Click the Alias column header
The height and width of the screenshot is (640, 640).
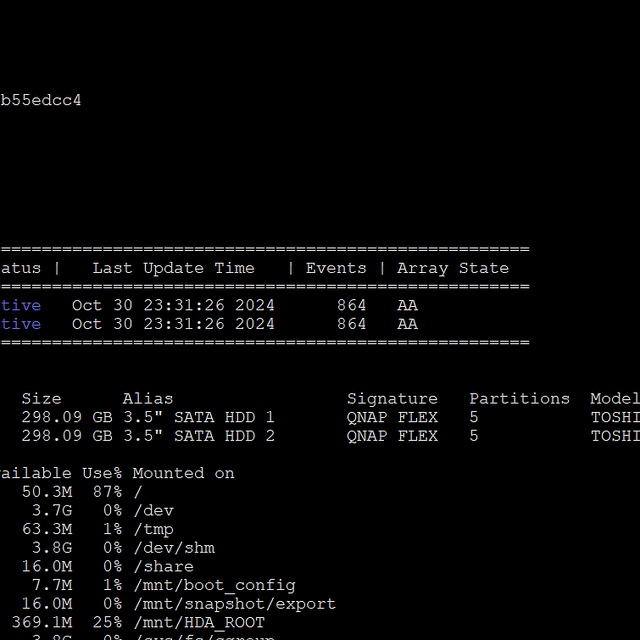tap(147, 399)
